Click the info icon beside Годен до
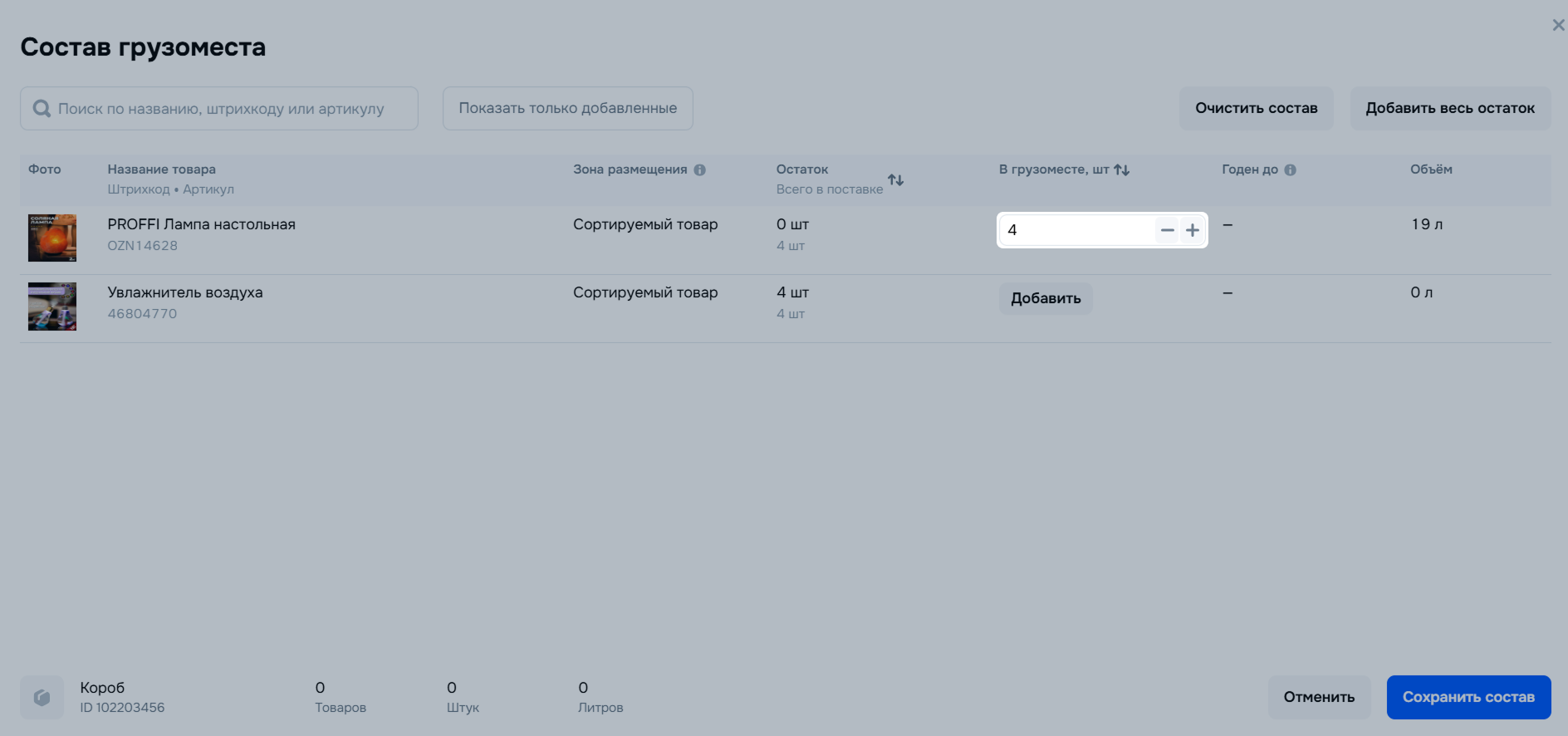1568x736 pixels. coord(1290,170)
